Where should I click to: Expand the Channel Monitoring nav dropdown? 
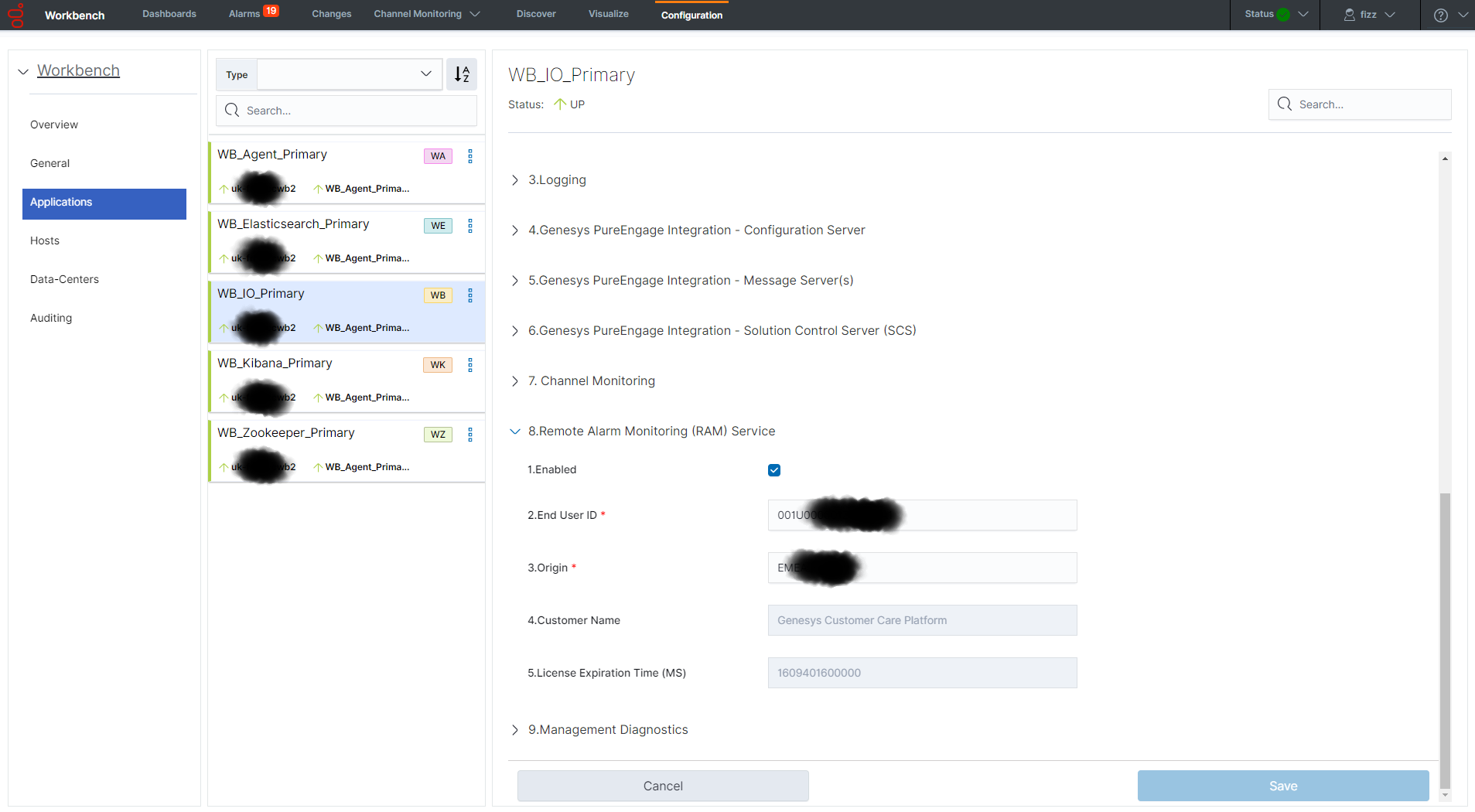coord(475,15)
